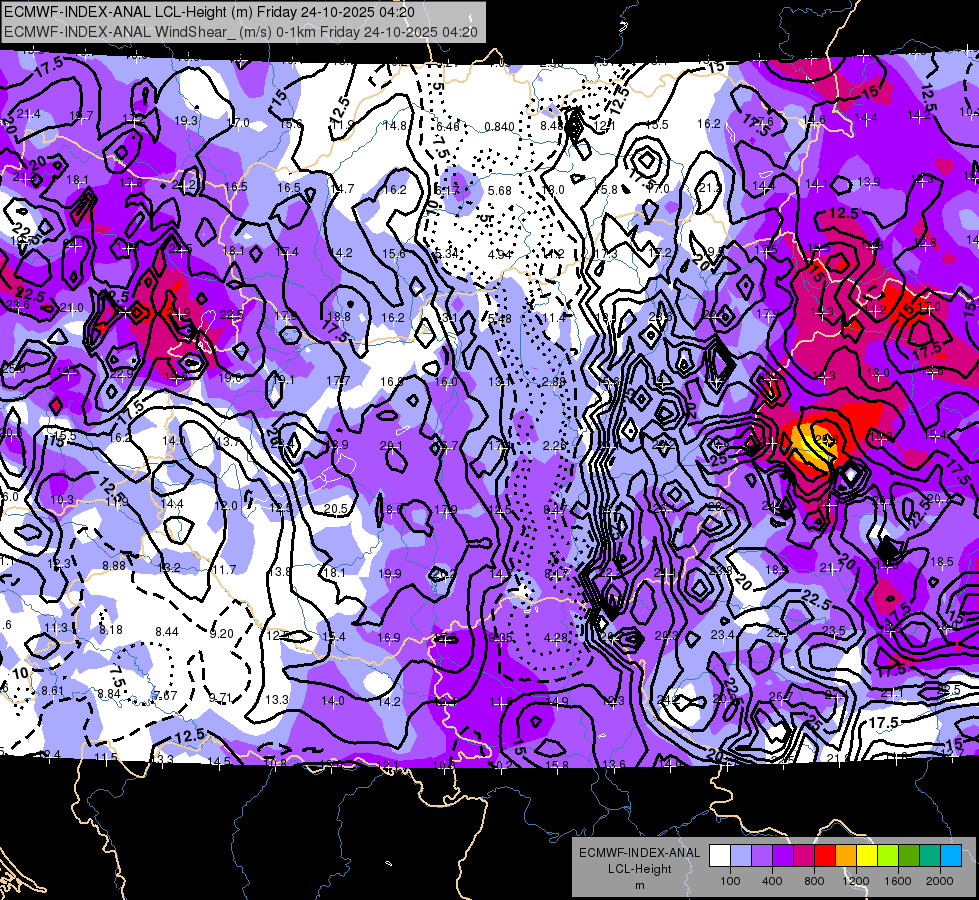Click the 20.1 grid value

(x=391, y=446)
